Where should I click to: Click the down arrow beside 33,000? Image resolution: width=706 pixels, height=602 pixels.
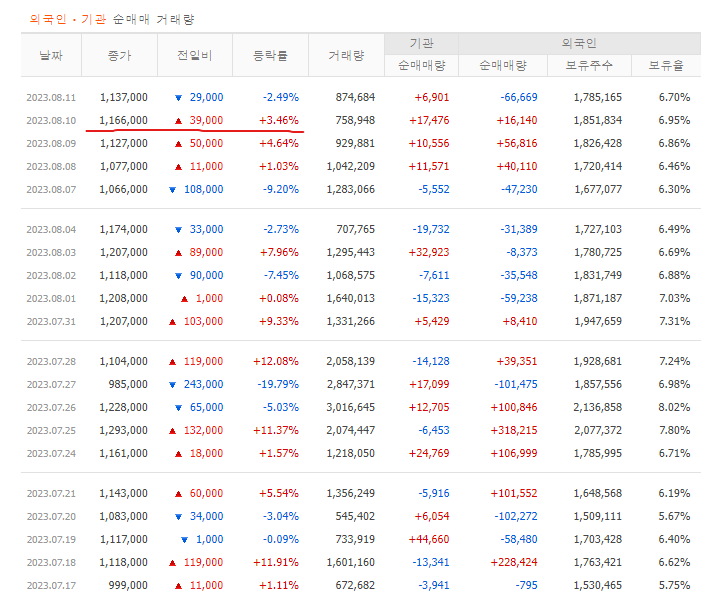point(178,230)
